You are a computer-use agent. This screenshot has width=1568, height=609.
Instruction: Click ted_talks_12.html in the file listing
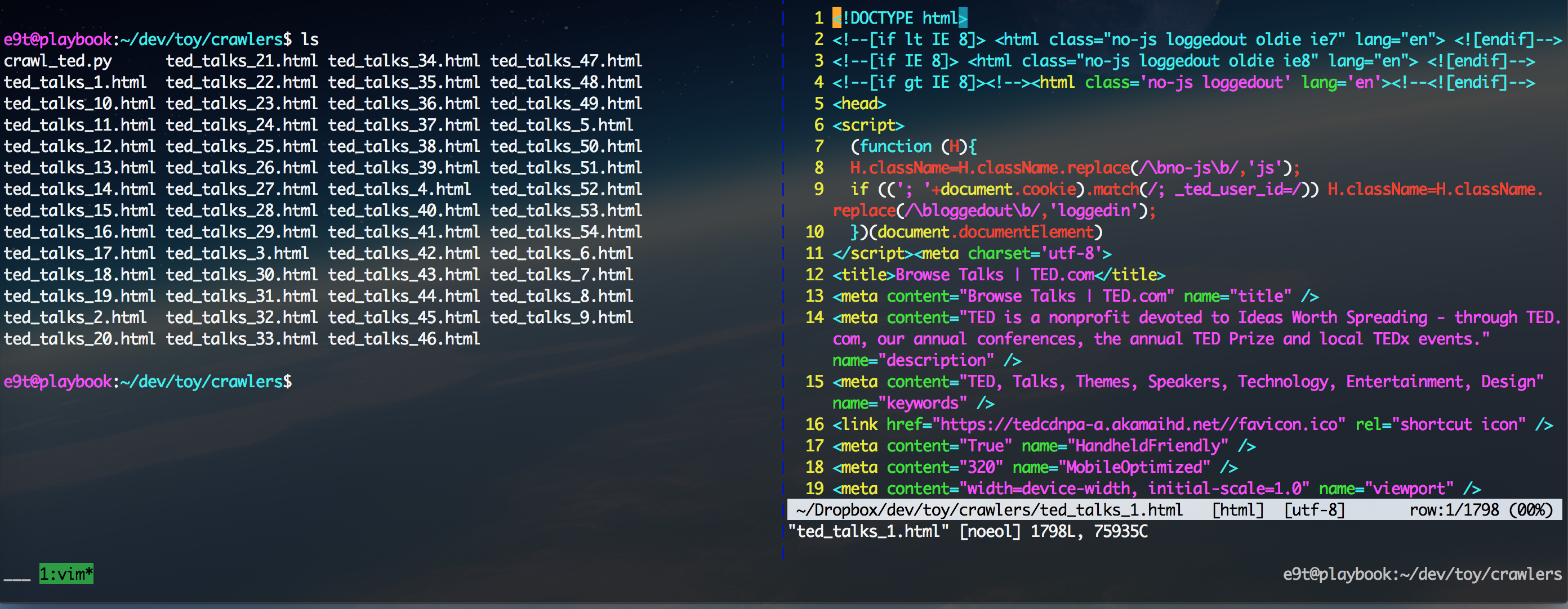(80, 146)
